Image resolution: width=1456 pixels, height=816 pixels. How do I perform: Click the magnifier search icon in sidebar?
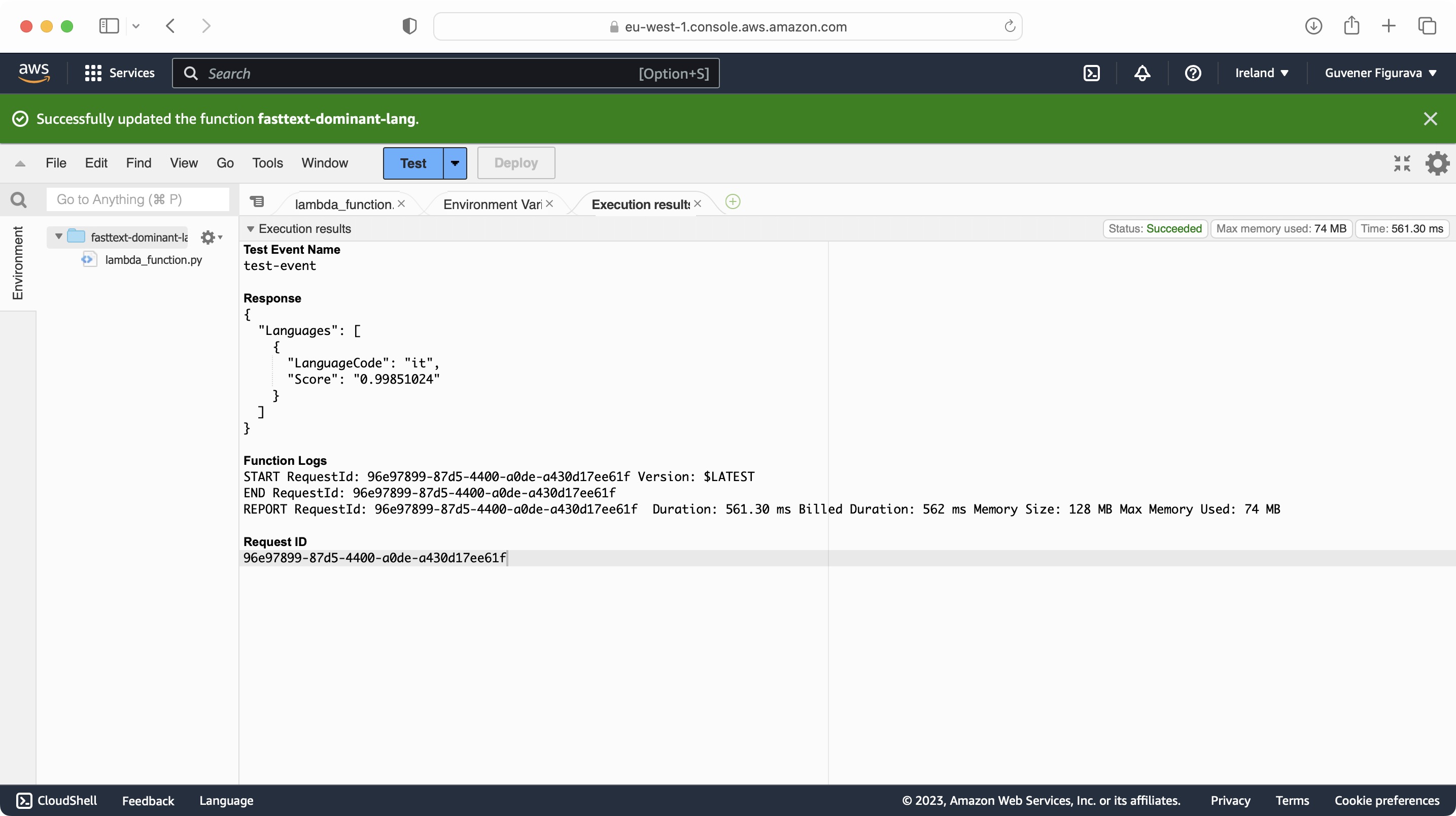coord(19,199)
